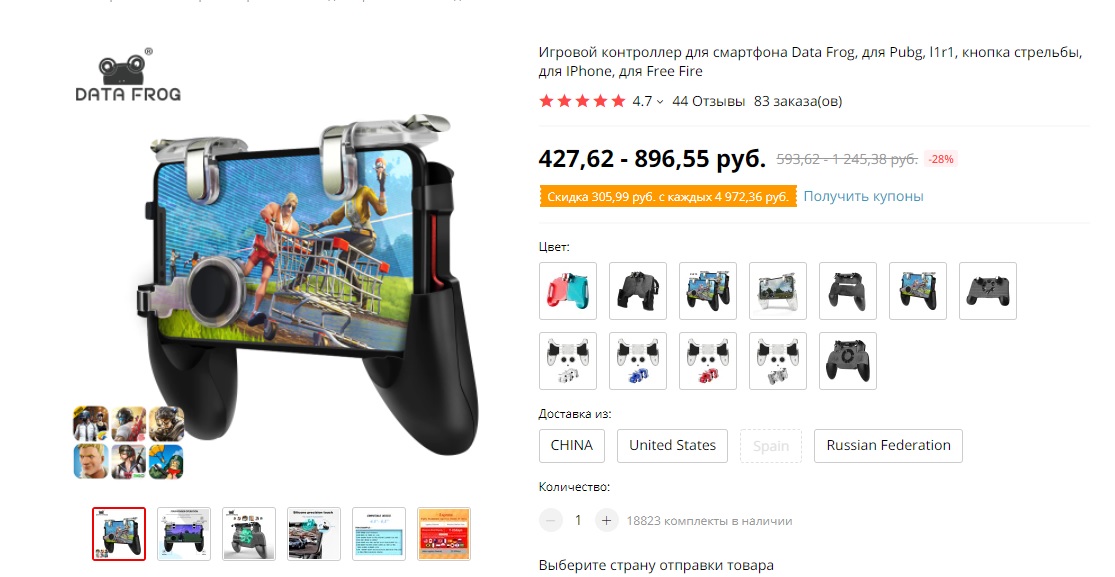Pick the blue trigger buttons variant
The width and height of the screenshot is (1115, 577).
coord(637,361)
